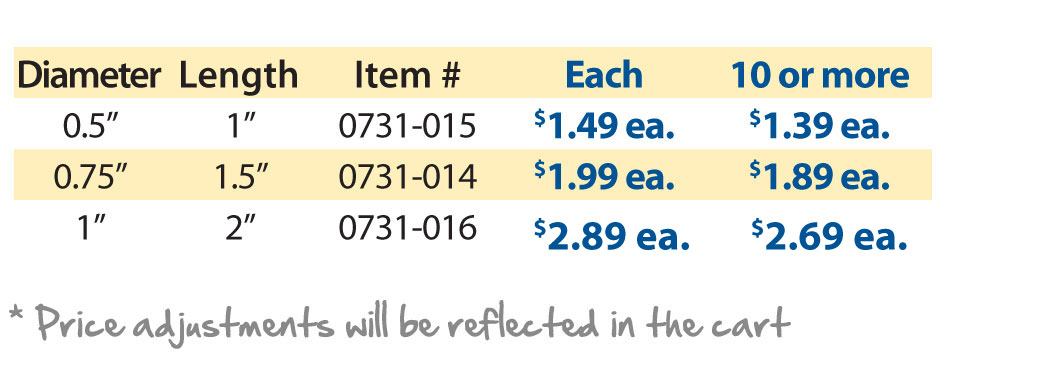Screen dimensions: 1052x371
Task: Click the $1.89 ea. bulk price
Action: click(819, 176)
